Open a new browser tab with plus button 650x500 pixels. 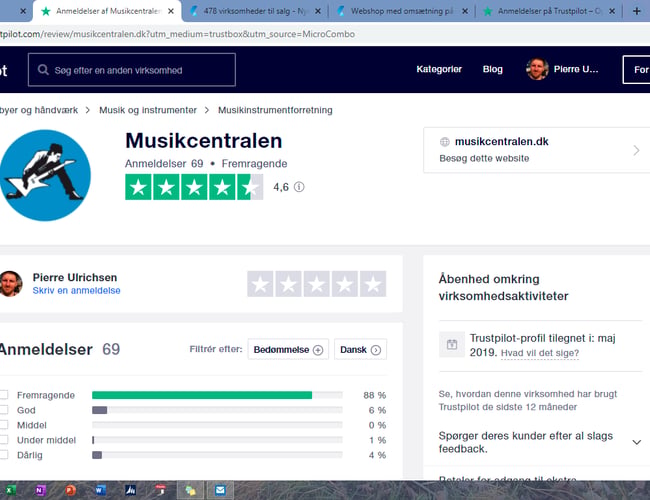637,11
